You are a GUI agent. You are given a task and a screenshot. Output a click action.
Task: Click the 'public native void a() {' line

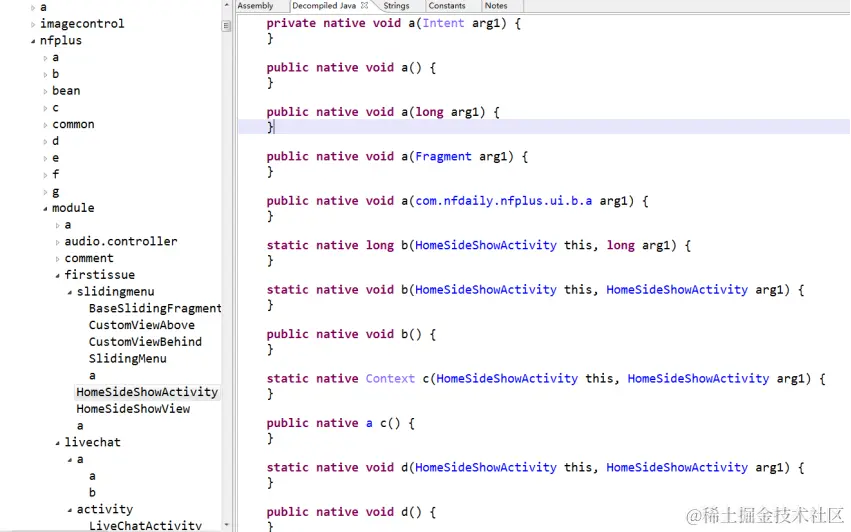tap(351, 68)
